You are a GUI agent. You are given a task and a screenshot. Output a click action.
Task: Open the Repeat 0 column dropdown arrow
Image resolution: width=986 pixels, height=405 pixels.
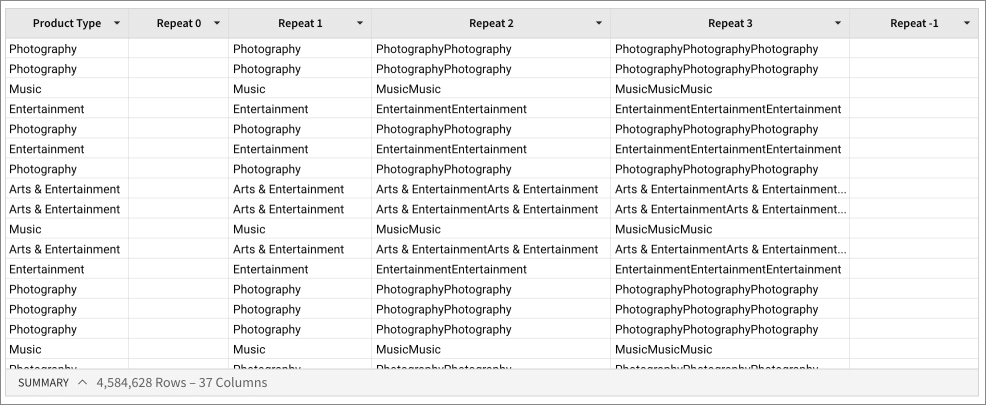click(x=217, y=23)
